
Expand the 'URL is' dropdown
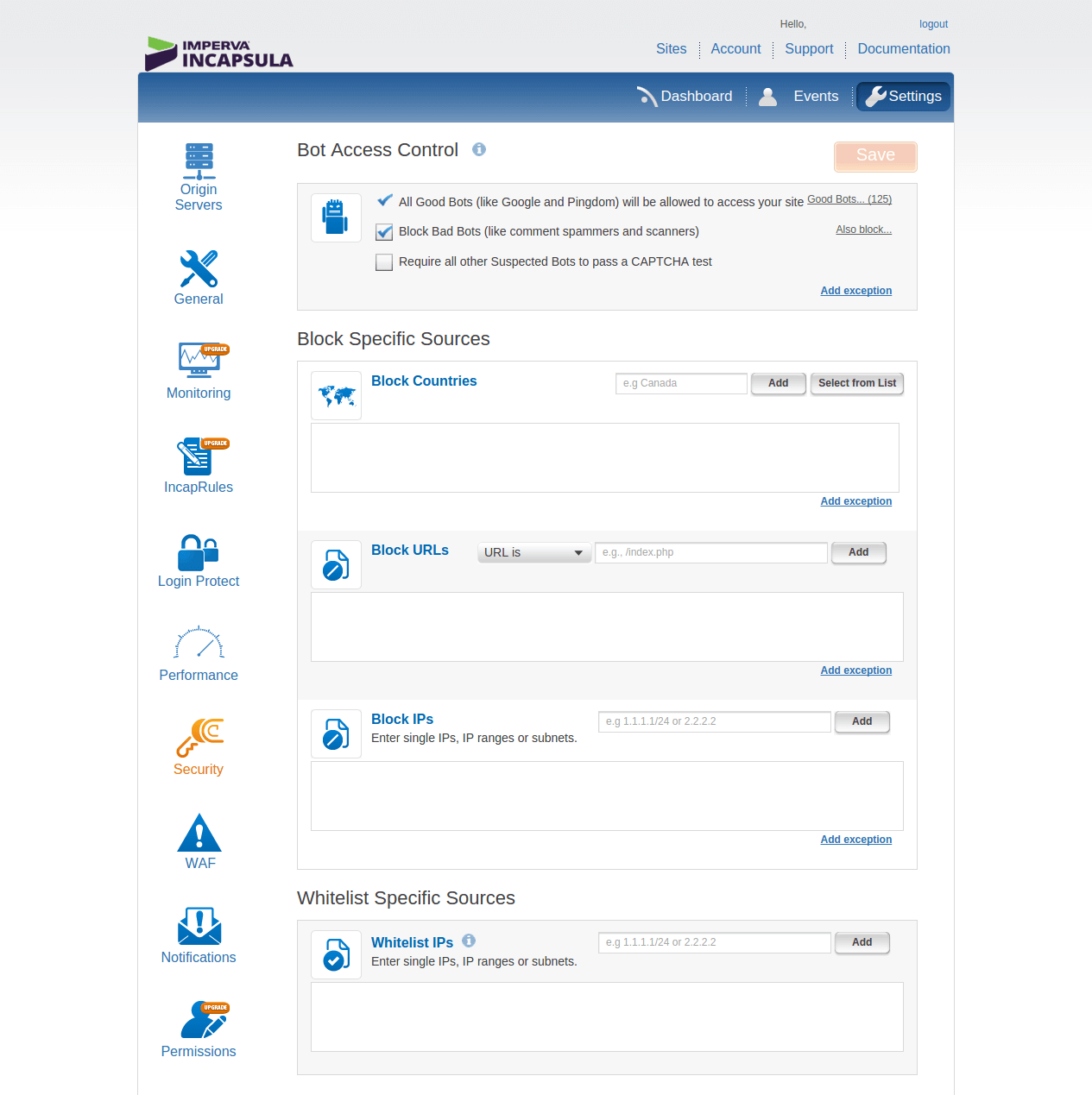[533, 553]
